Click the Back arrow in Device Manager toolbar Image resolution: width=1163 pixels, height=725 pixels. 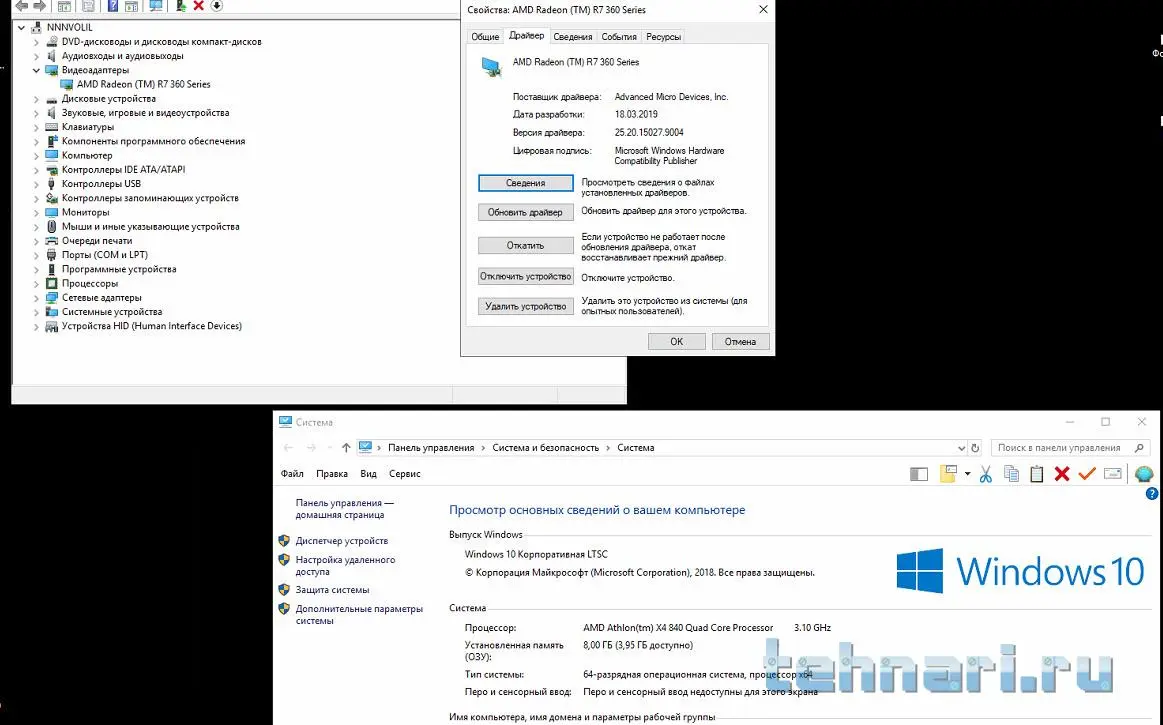click(22, 6)
